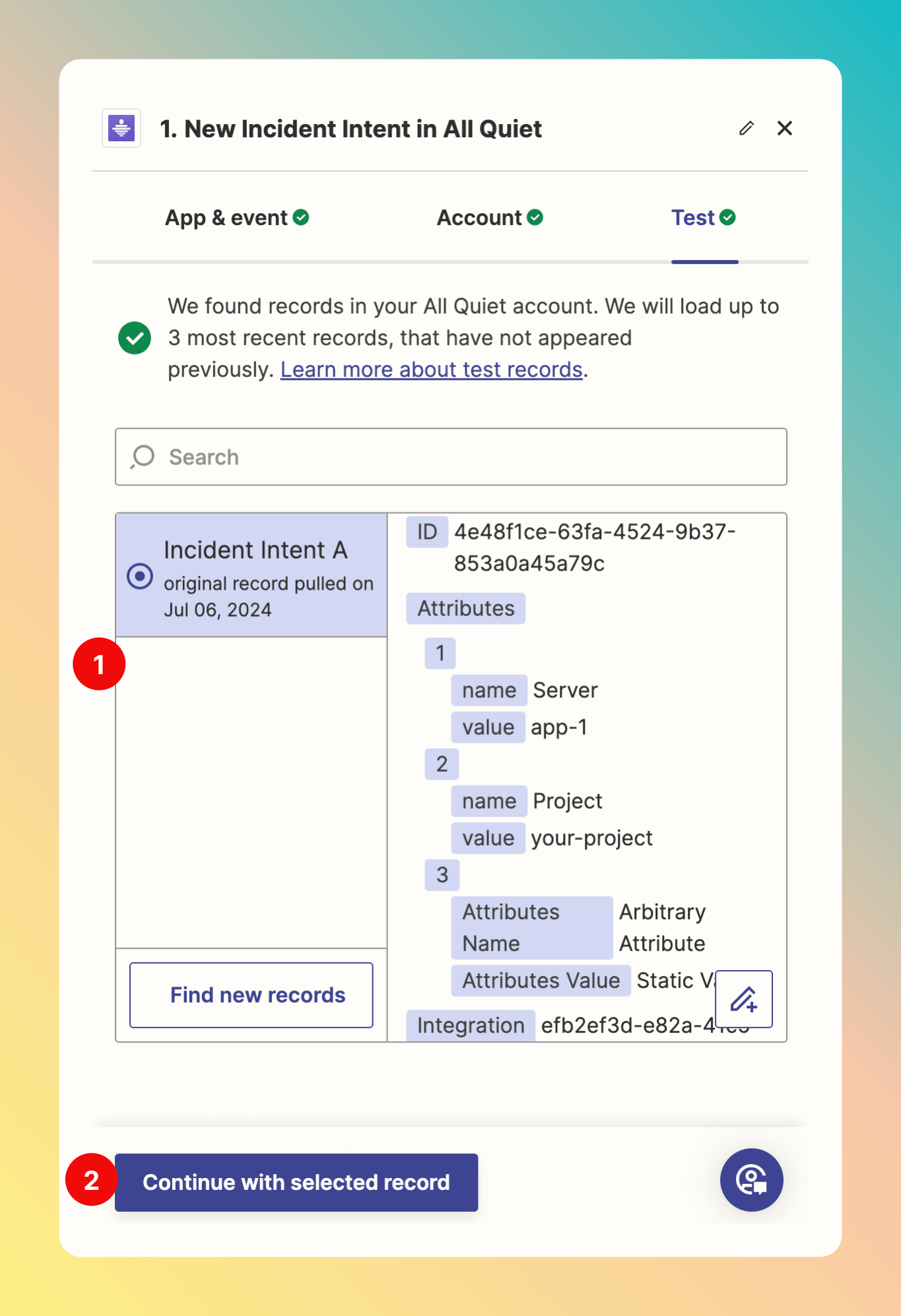Click the Attributes label

tap(466, 608)
